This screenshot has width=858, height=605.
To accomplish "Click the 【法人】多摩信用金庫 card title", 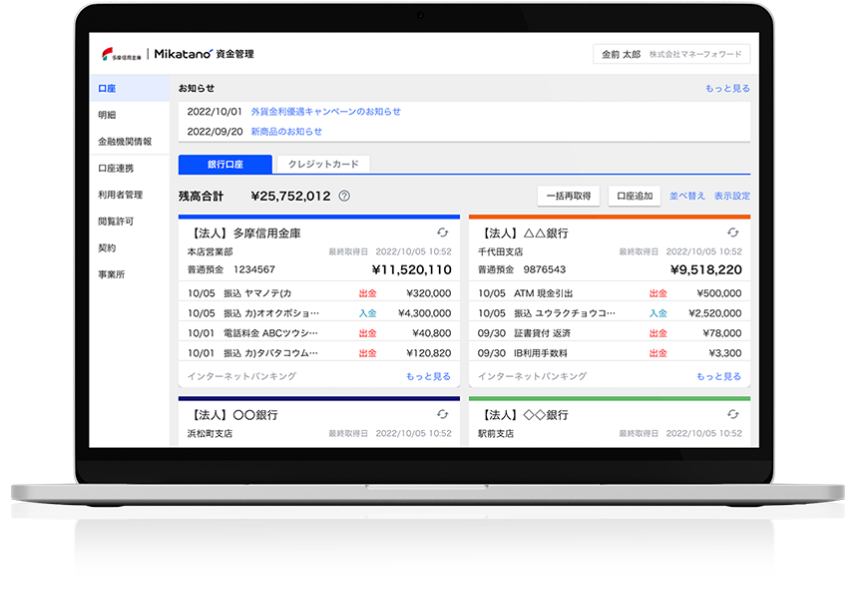I will tap(244, 234).
